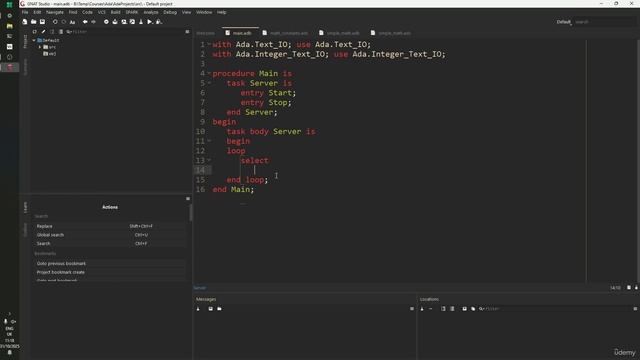Select the Messages panel tab
The image size is (640, 360).
tap(206, 299)
